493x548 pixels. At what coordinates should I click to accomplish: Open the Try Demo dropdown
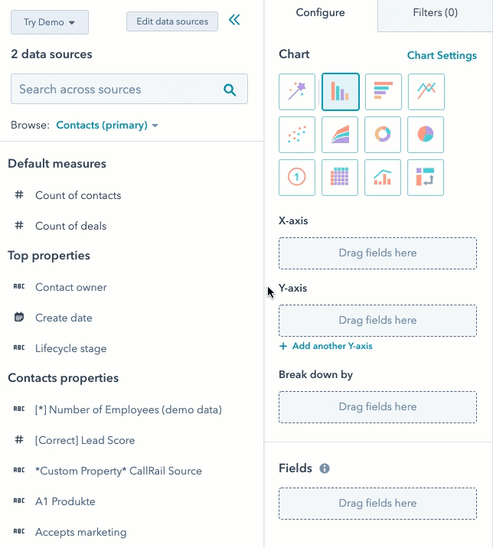point(50,22)
